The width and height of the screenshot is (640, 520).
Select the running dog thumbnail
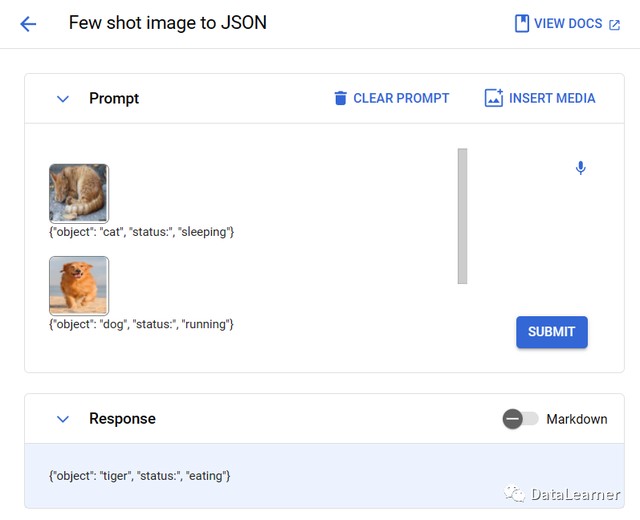79,285
